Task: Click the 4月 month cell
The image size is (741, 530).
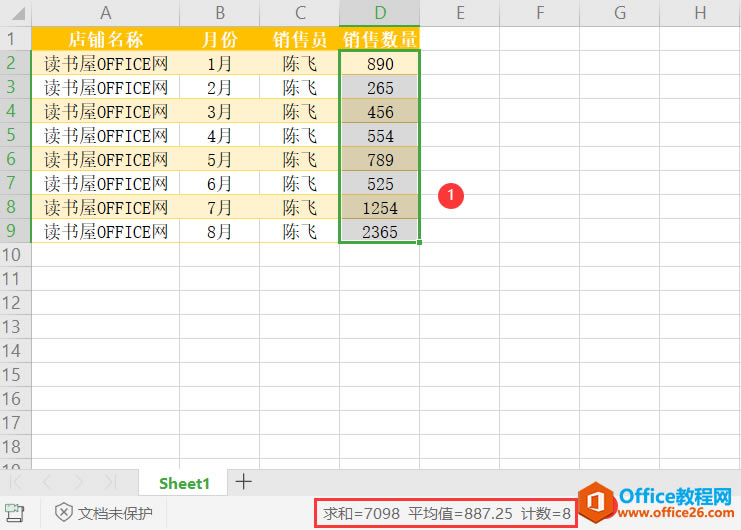Action: click(x=219, y=136)
